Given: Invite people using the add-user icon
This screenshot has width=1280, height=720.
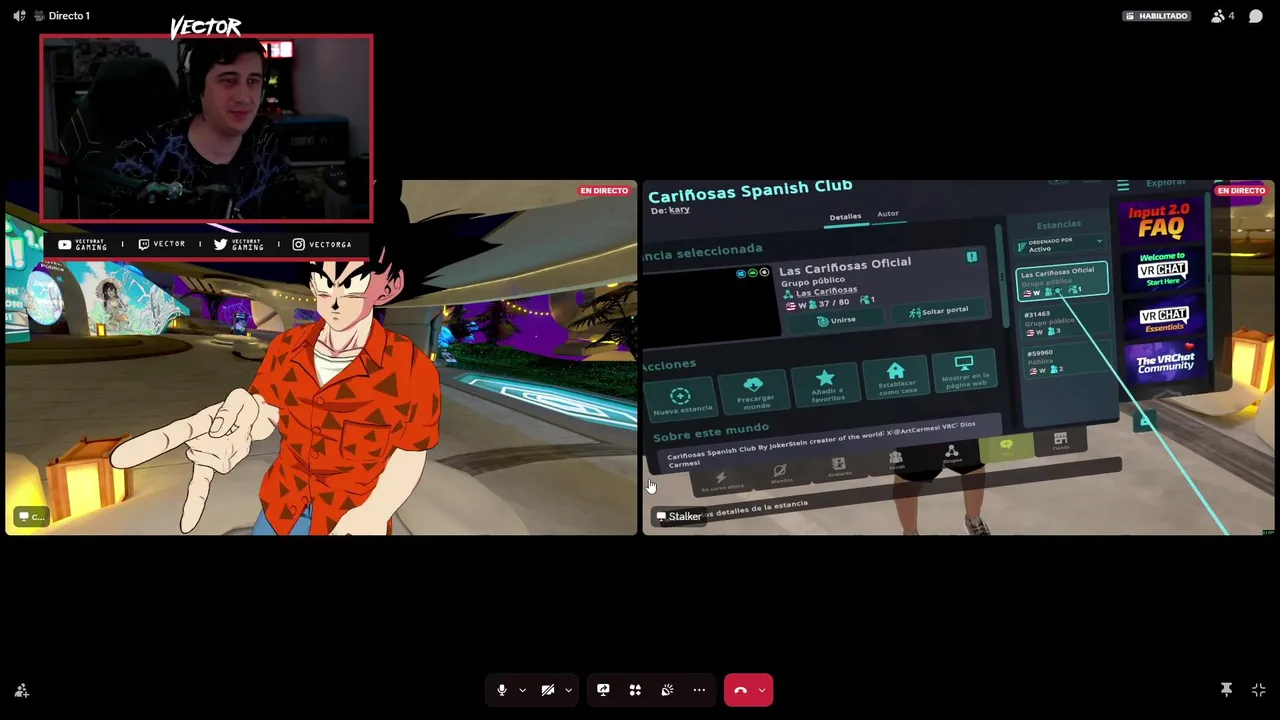Looking at the screenshot, I should [22, 690].
